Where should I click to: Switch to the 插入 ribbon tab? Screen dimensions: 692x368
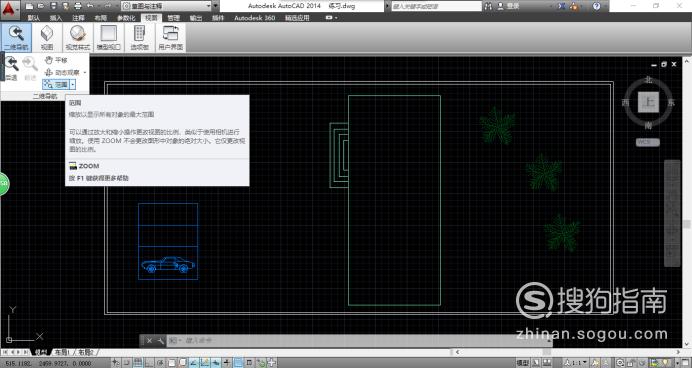56,18
